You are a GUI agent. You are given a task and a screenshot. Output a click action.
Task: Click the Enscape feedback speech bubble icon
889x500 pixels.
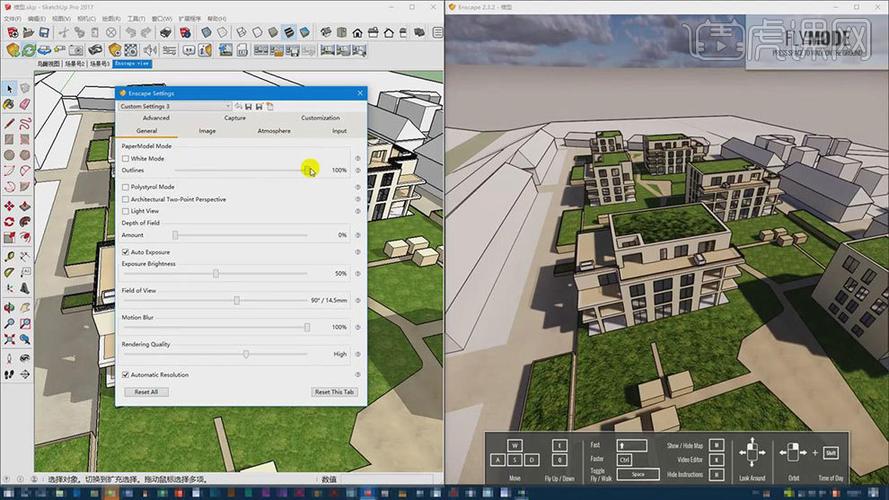[x=188, y=50]
